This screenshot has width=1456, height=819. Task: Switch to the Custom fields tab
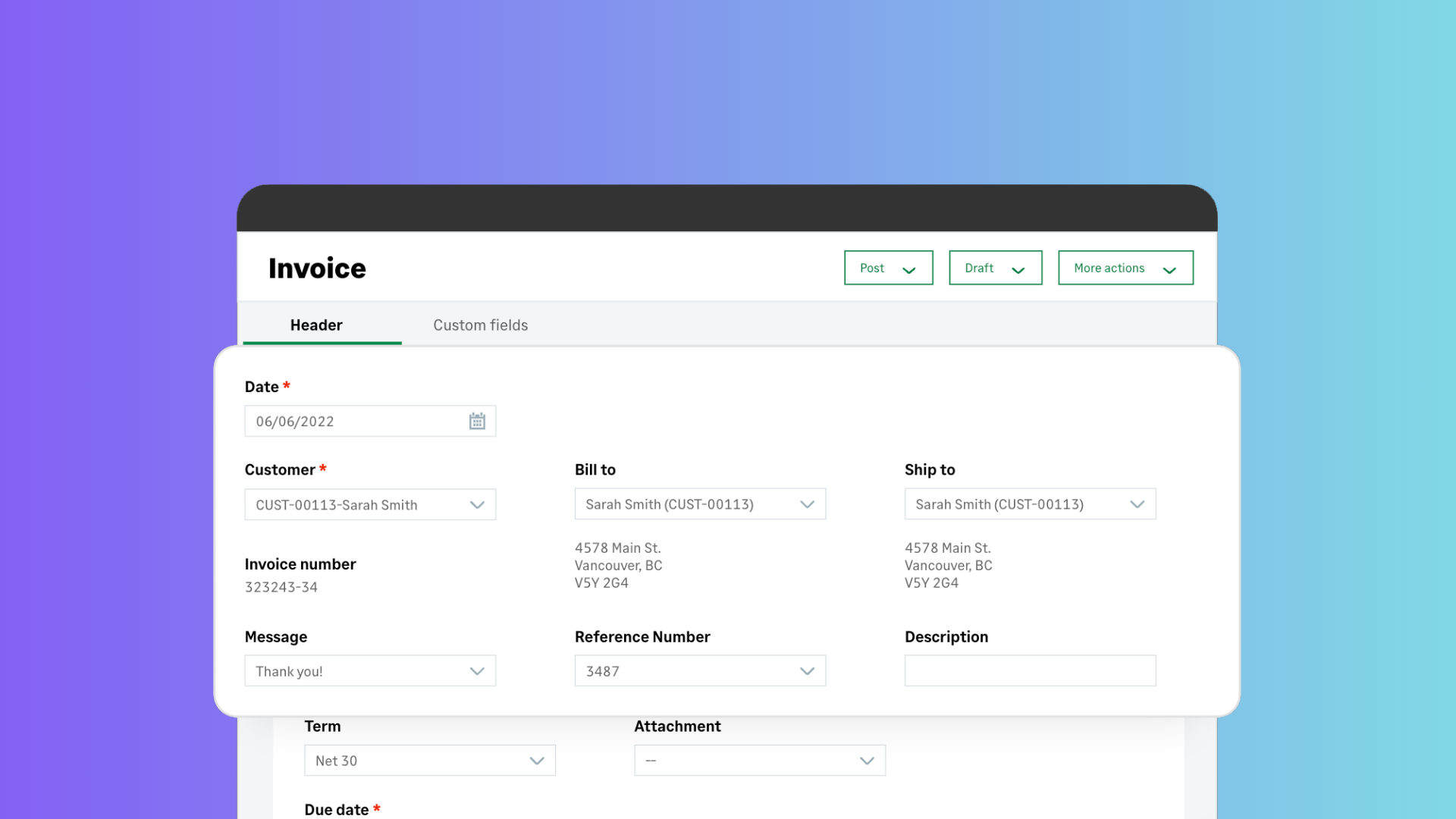point(480,325)
